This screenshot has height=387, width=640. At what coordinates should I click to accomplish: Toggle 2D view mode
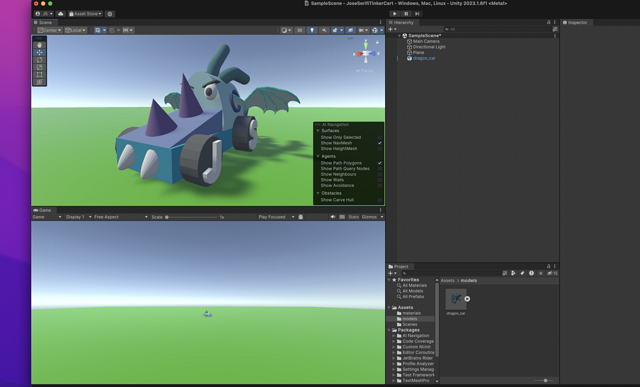tap(299, 30)
